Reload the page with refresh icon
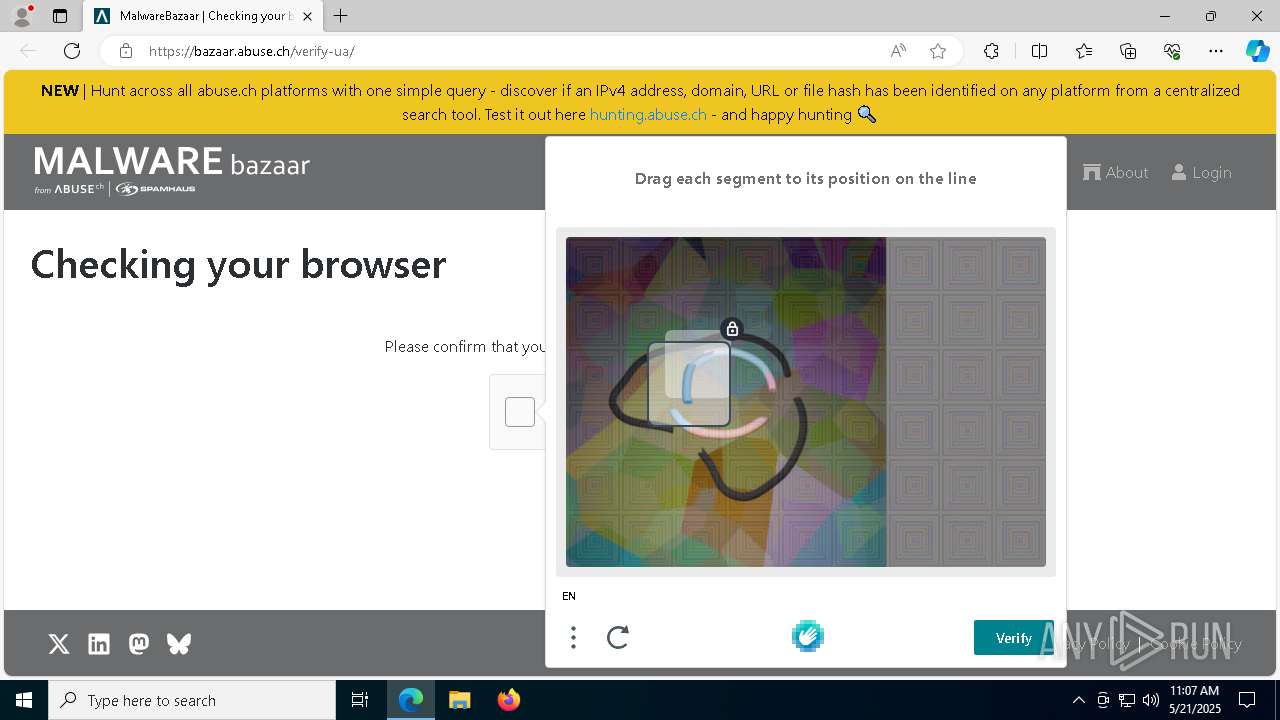Viewport: 1280px width, 720px height. coord(72,51)
